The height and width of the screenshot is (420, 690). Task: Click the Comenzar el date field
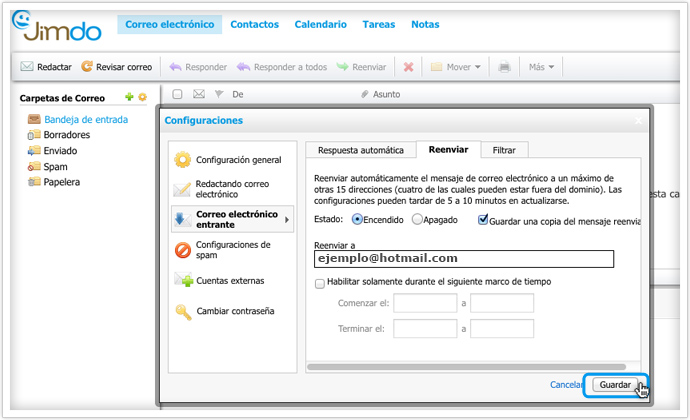(425, 303)
